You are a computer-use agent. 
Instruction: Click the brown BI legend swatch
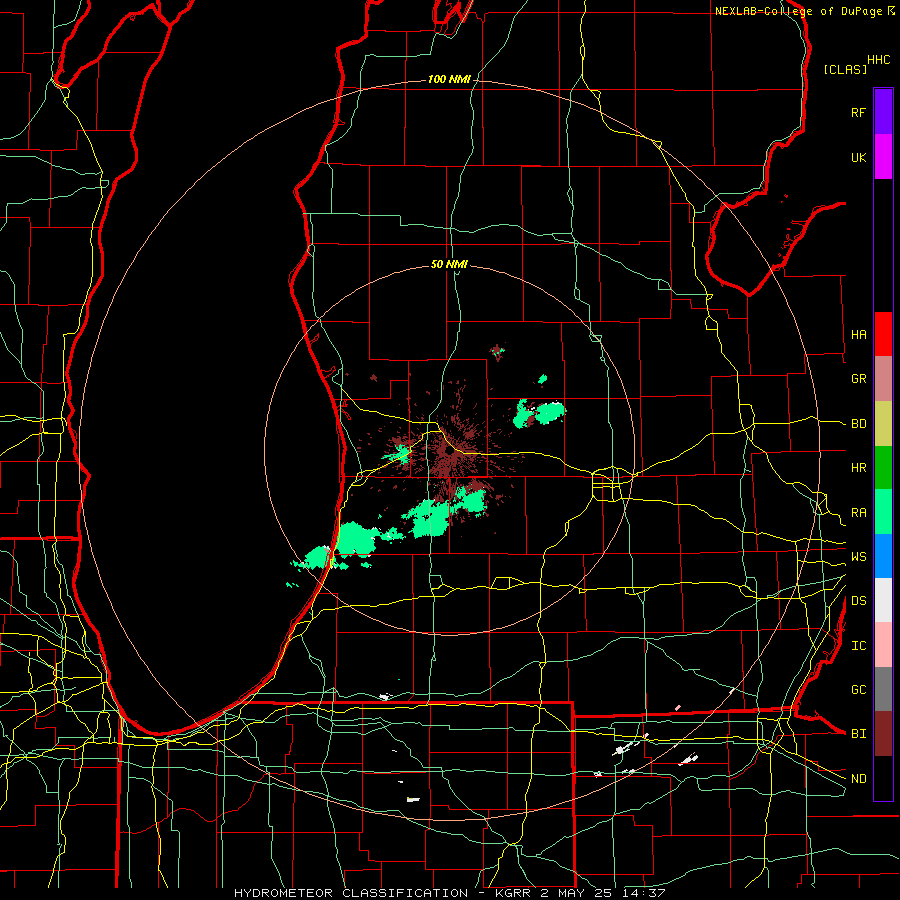tap(883, 734)
